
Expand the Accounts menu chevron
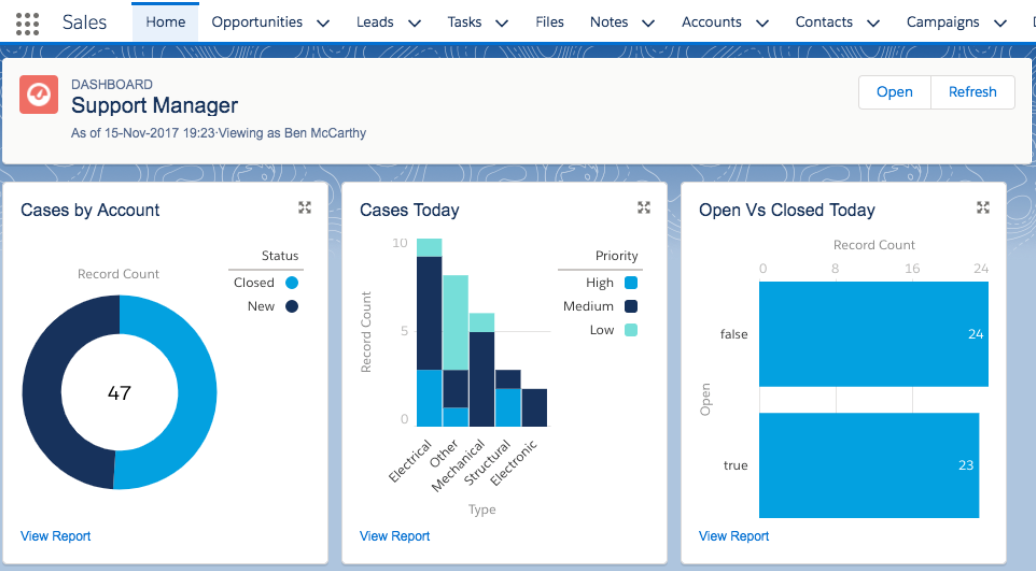762,23
